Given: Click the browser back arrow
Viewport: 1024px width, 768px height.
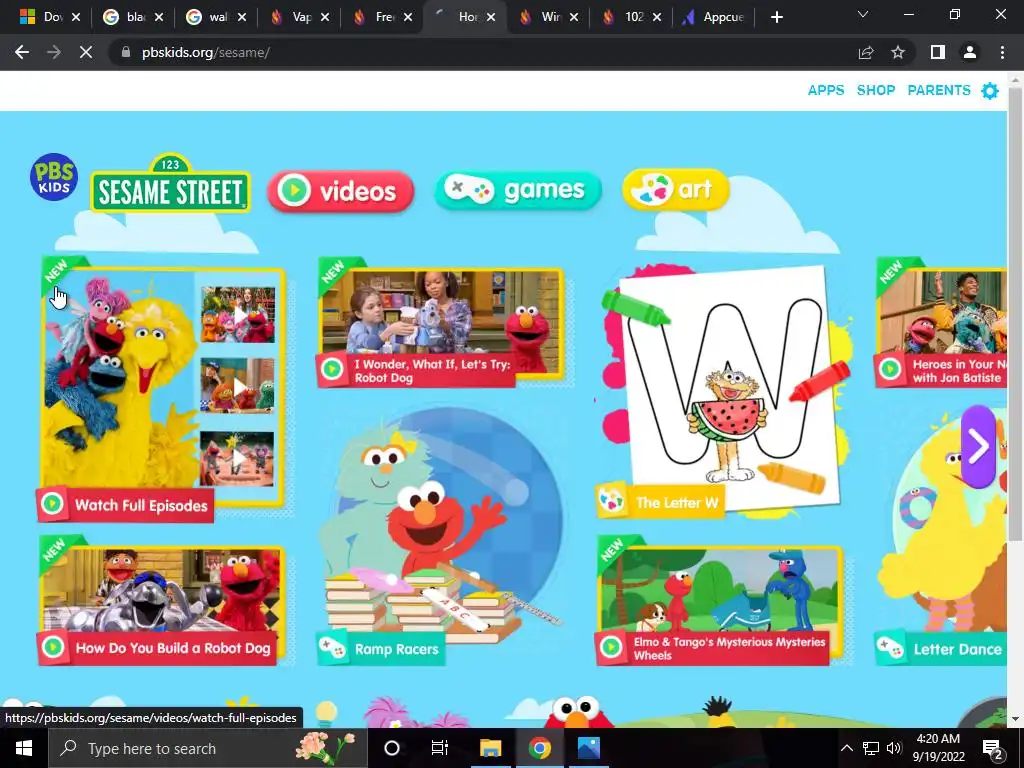Looking at the screenshot, I should pos(22,52).
